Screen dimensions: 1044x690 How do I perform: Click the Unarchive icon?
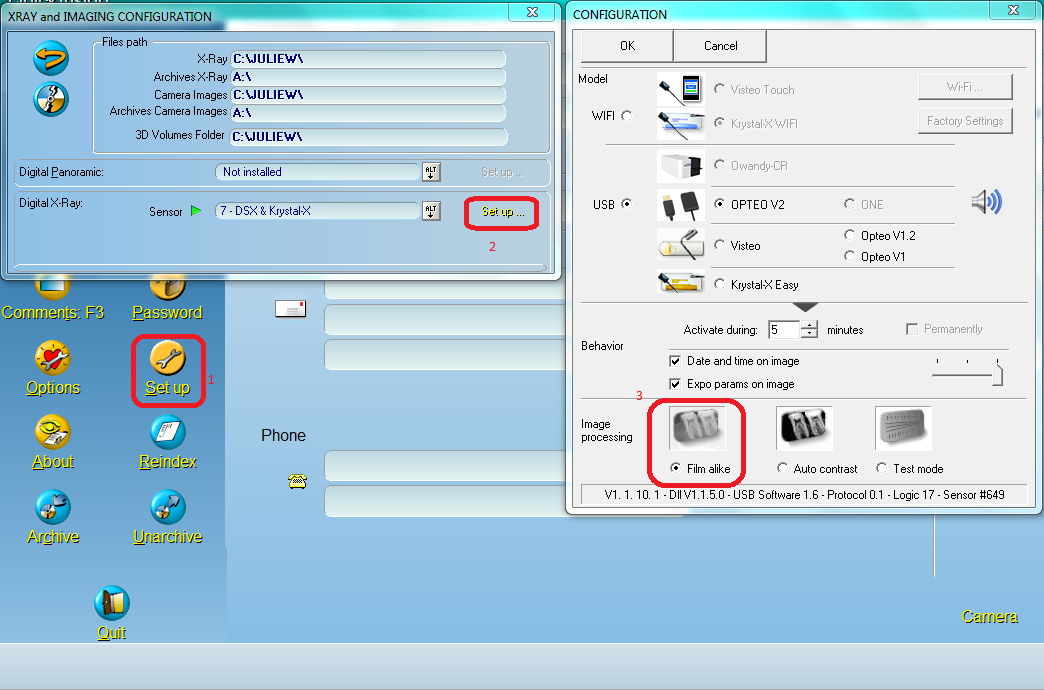pos(167,507)
